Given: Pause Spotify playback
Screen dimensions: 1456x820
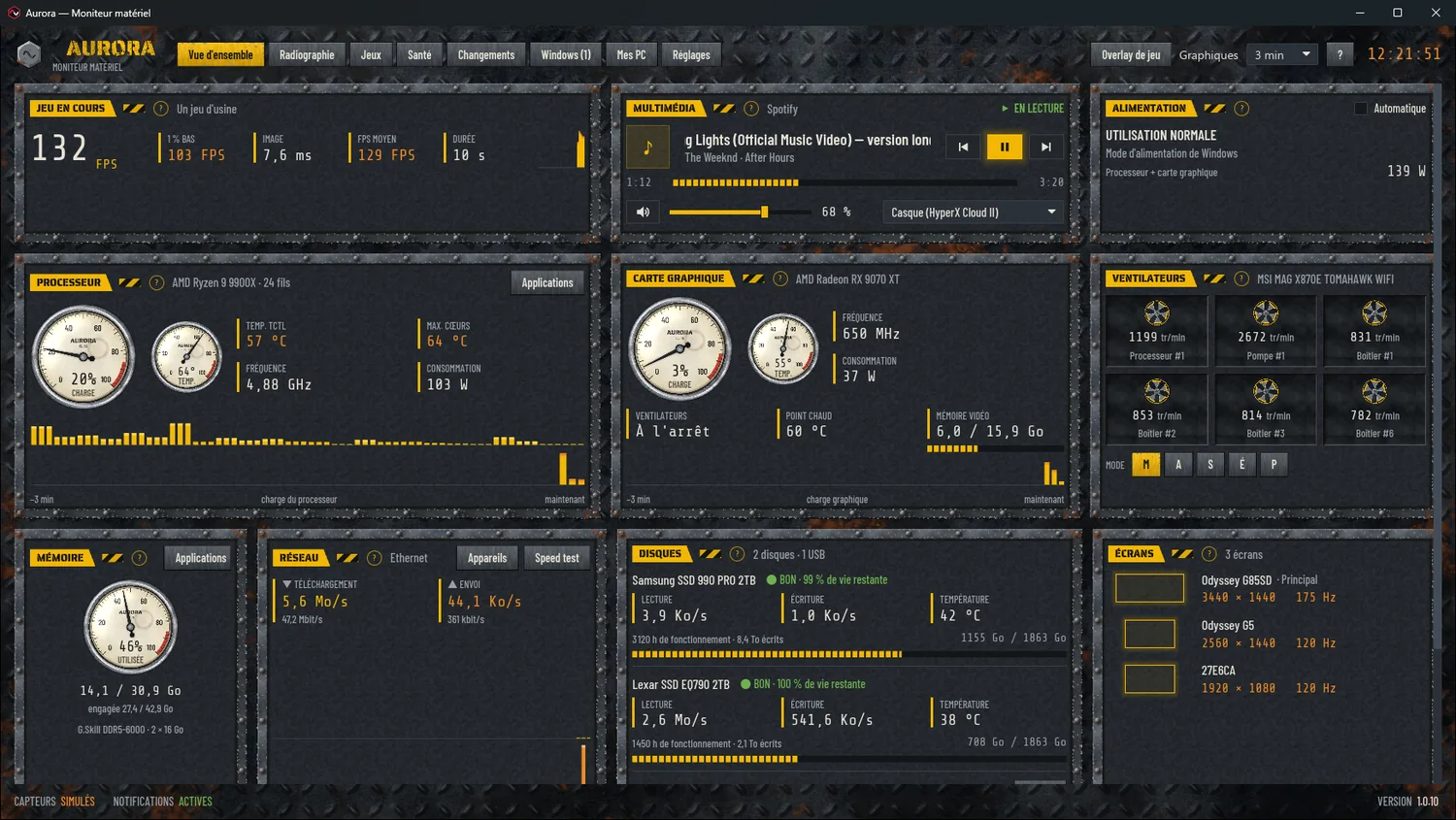Looking at the screenshot, I should point(1005,147).
